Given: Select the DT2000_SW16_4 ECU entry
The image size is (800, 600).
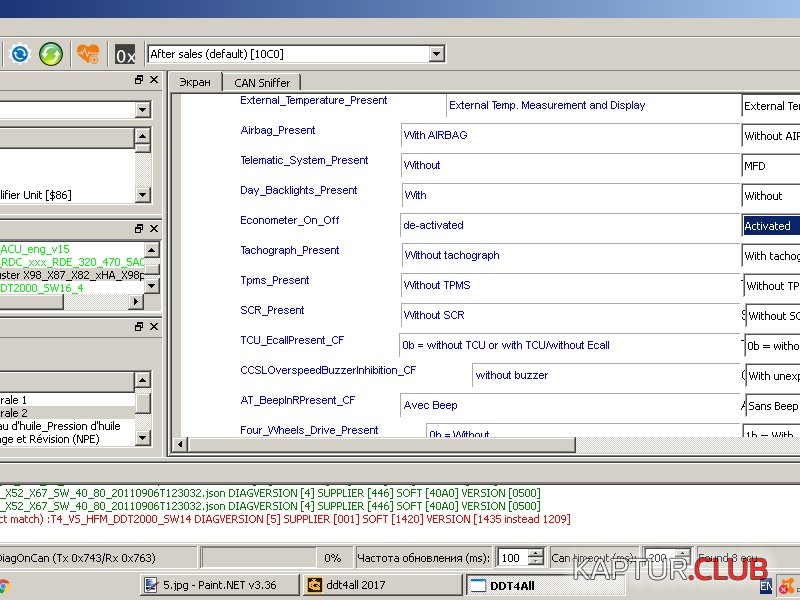Looking at the screenshot, I should (x=42, y=288).
